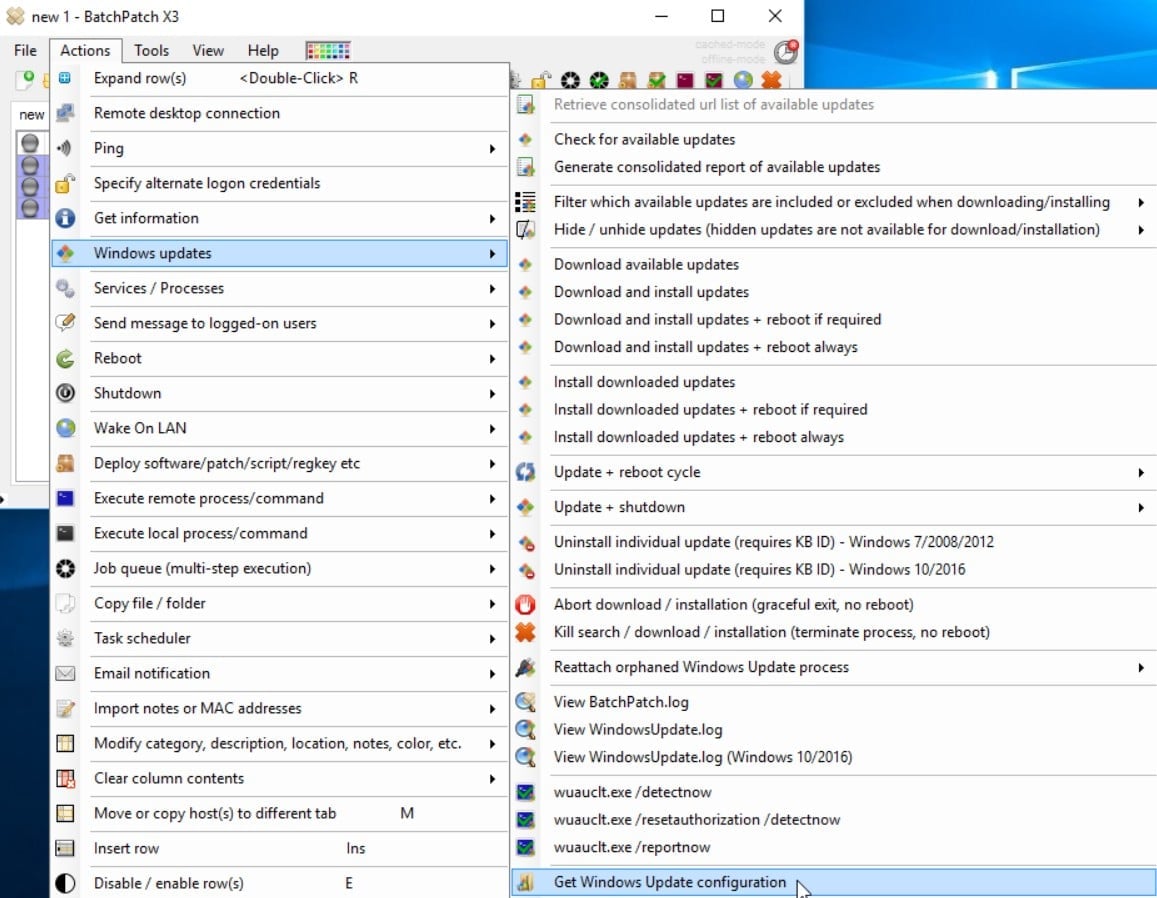This screenshot has height=898, width=1157.
Task: Expand the Reboot submenu arrow
Action: 492,359
